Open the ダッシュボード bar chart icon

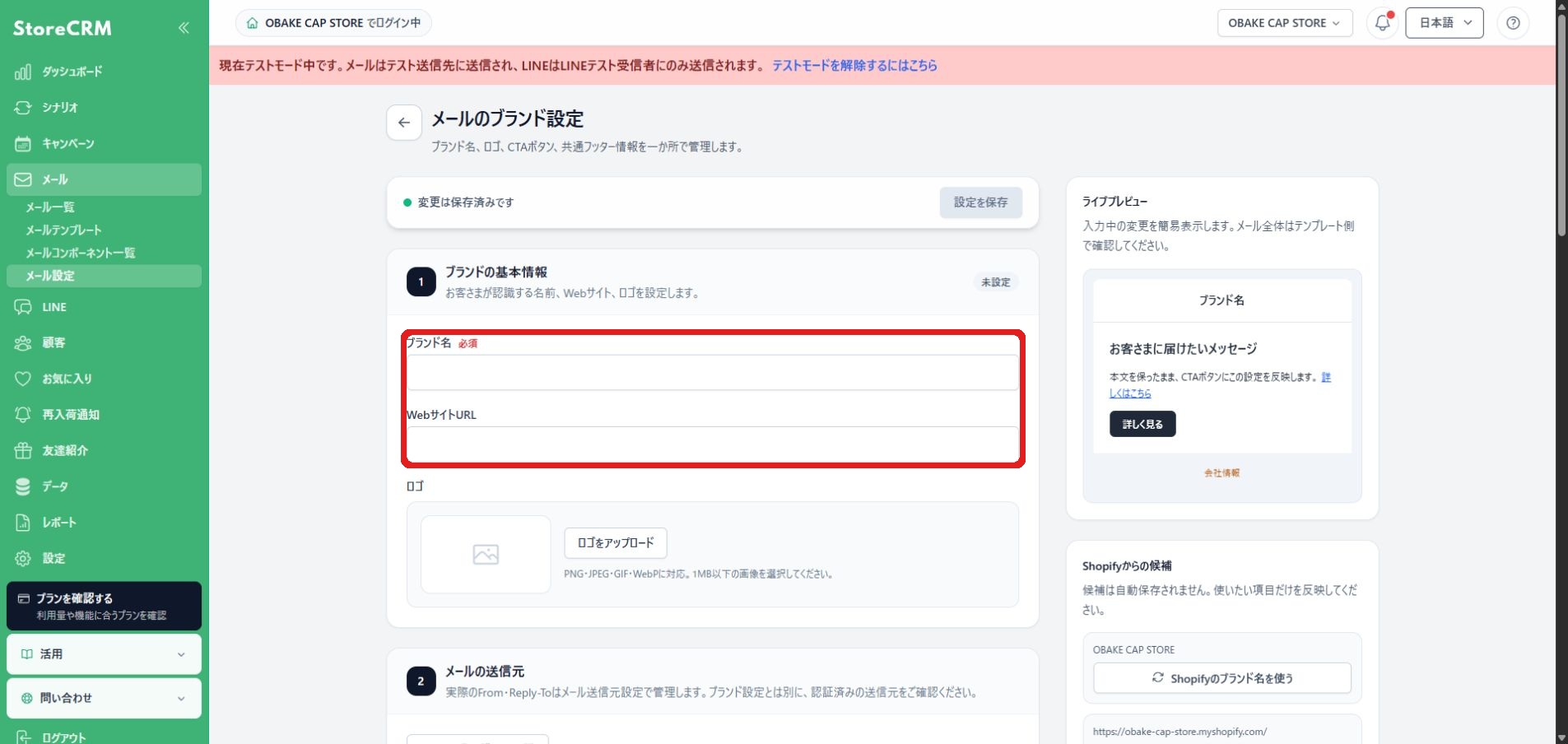[23, 72]
